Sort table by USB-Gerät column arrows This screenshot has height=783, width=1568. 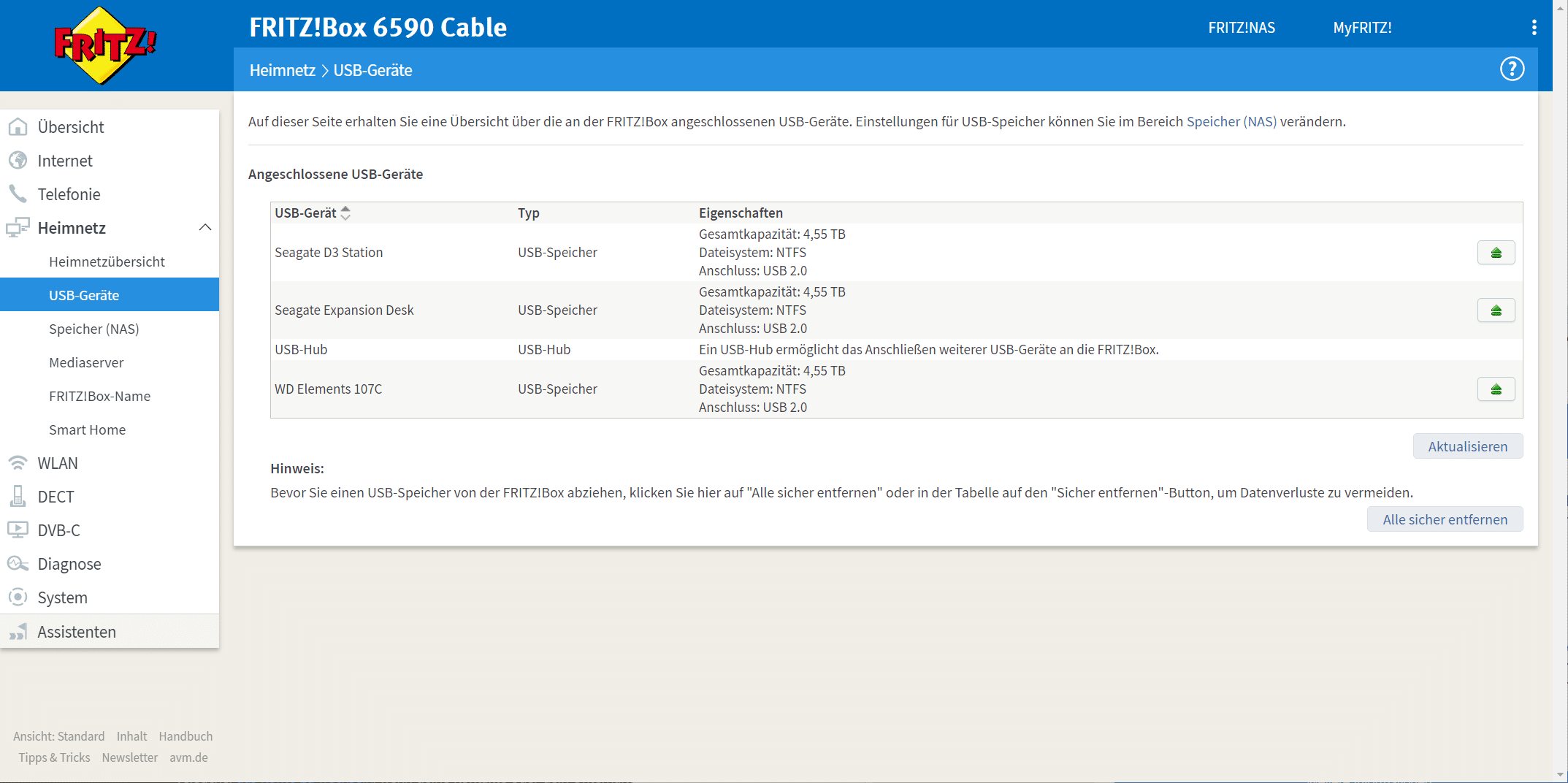345,213
